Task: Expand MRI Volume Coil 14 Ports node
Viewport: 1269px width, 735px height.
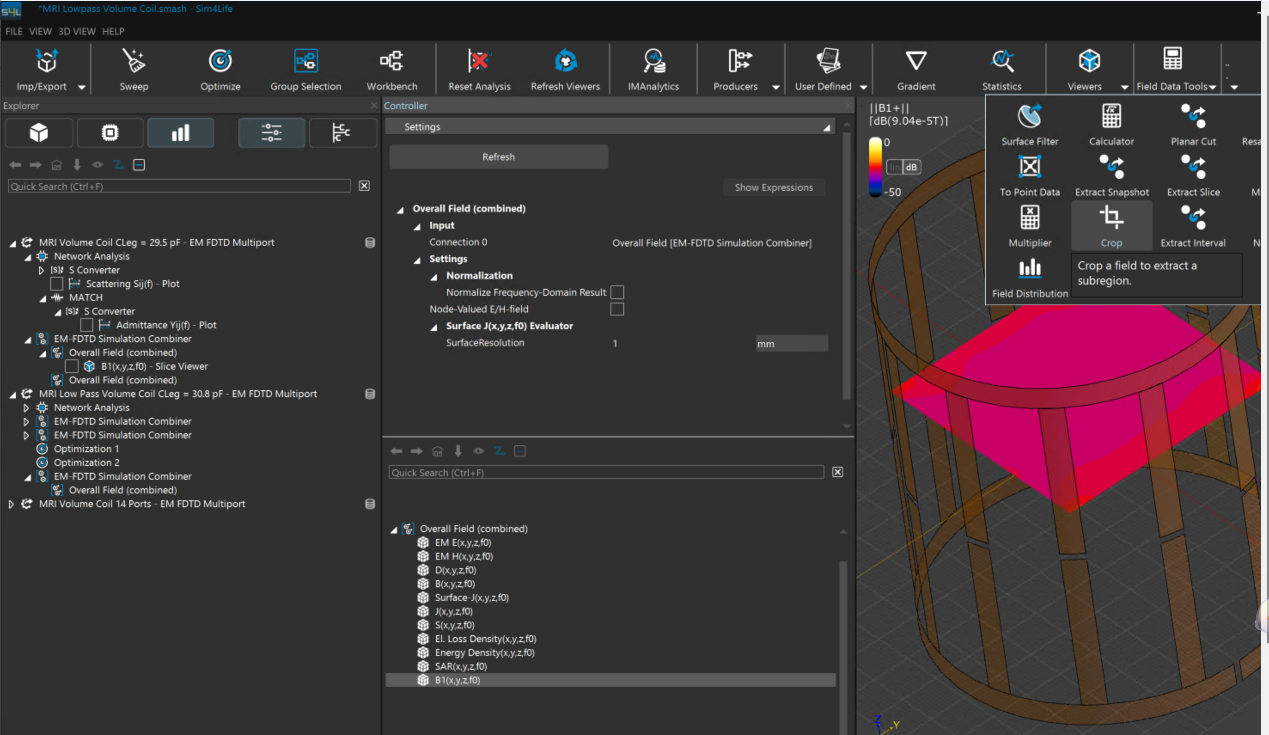Action: [x=12, y=504]
